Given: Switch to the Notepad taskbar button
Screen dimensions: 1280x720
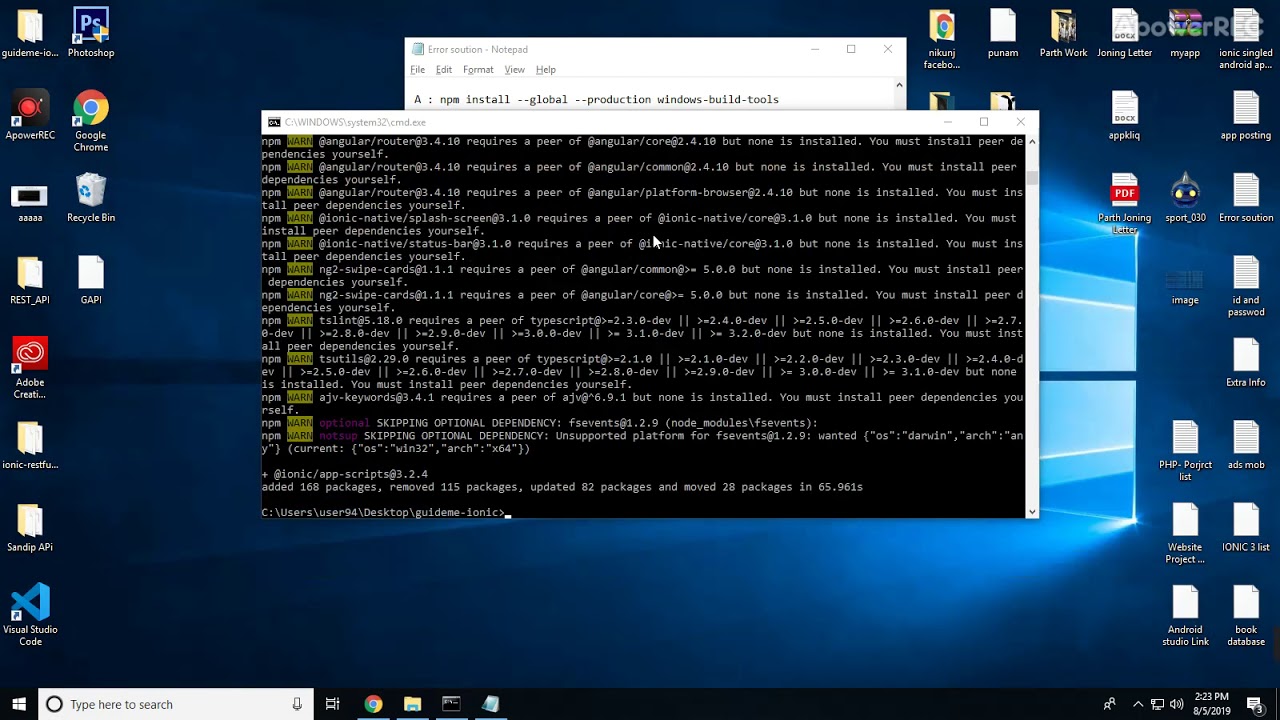Looking at the screenshot, I should (490, 704).
